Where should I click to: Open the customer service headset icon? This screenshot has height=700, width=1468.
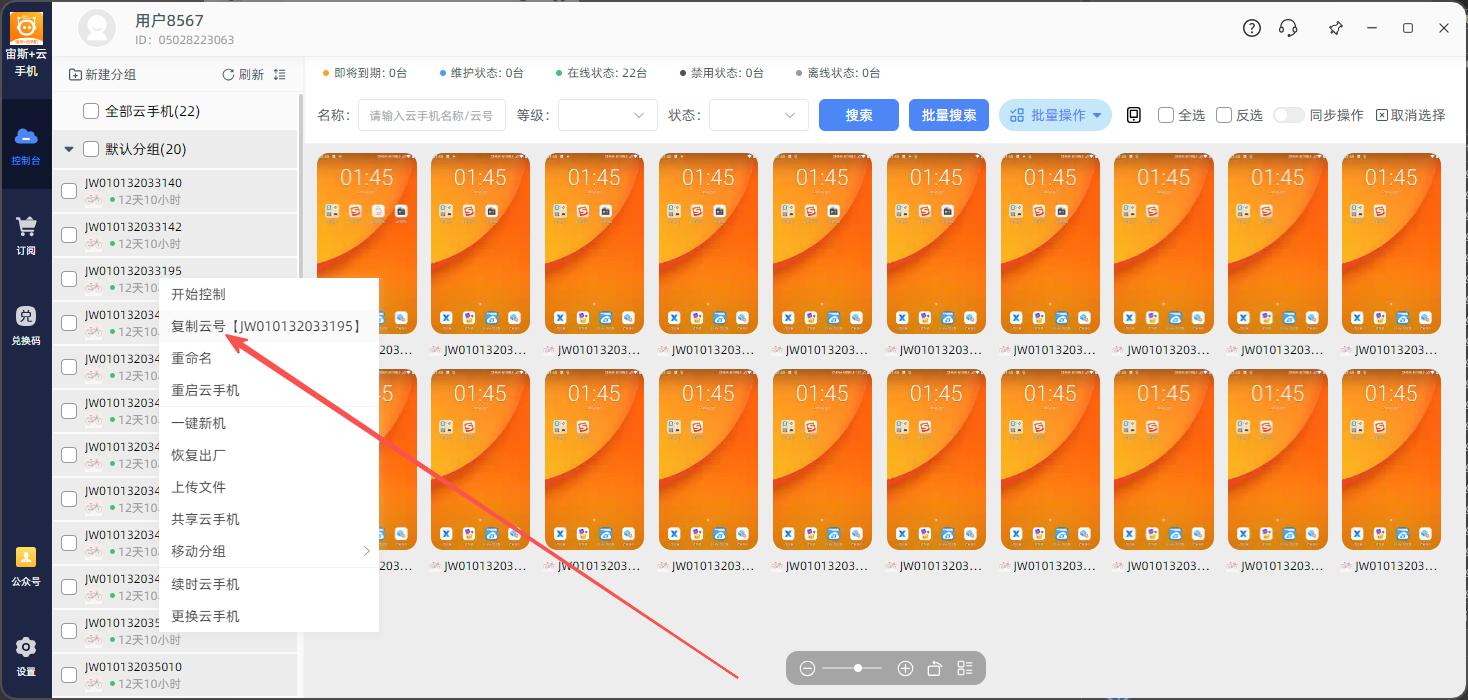1288,28
